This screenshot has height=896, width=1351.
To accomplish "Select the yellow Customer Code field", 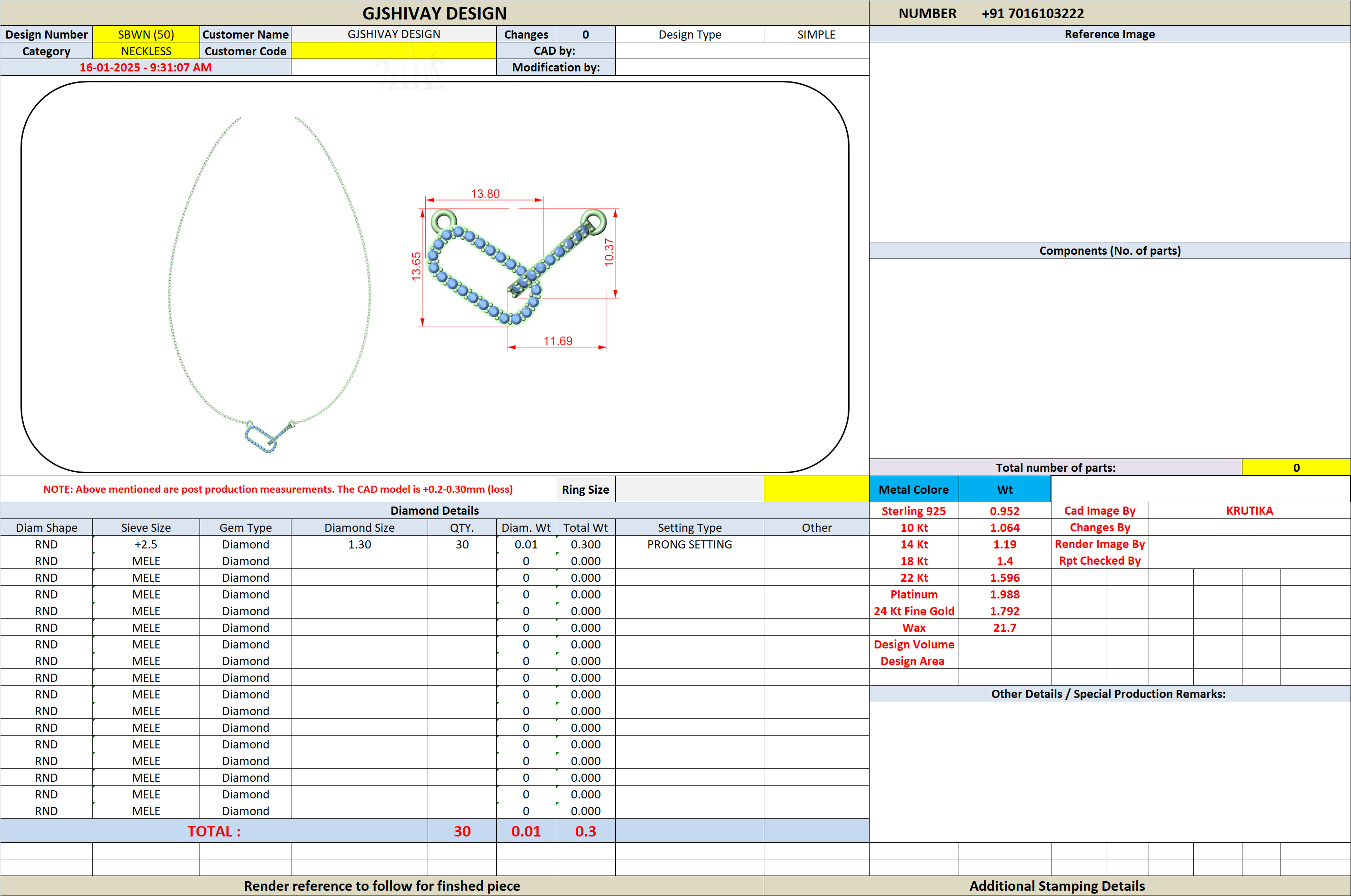I will point(393,51).
